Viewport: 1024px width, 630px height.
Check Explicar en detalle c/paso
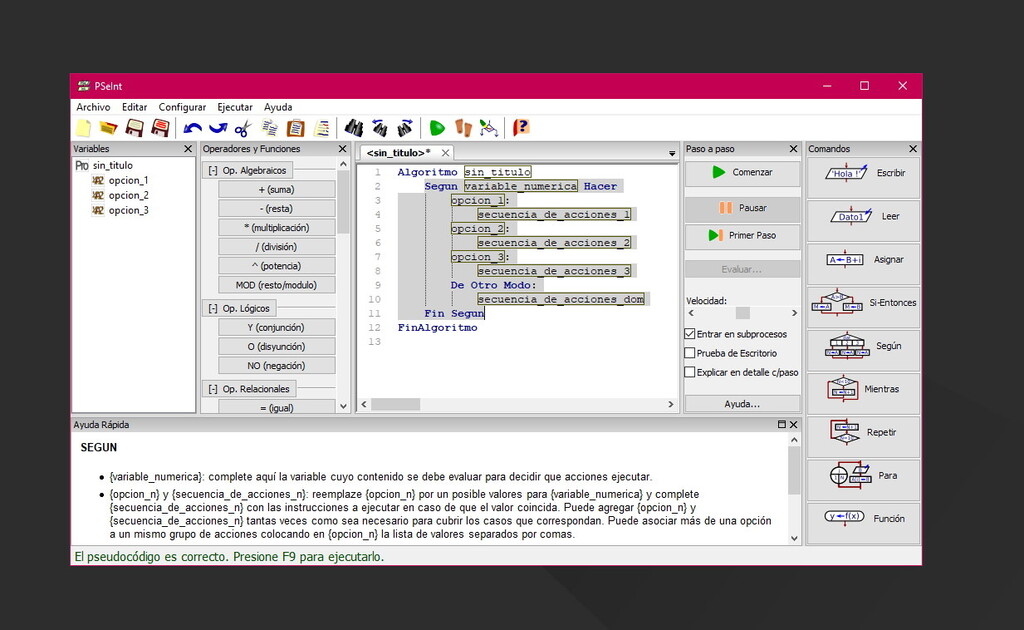coord(687,369)
